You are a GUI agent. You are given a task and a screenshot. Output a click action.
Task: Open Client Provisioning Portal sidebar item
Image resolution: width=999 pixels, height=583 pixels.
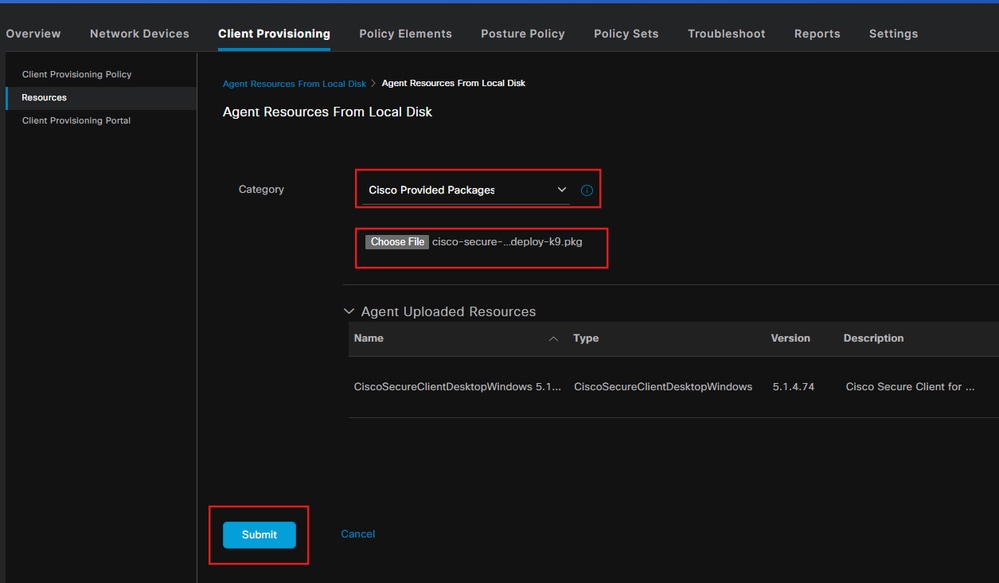click(x=76, y=120)
